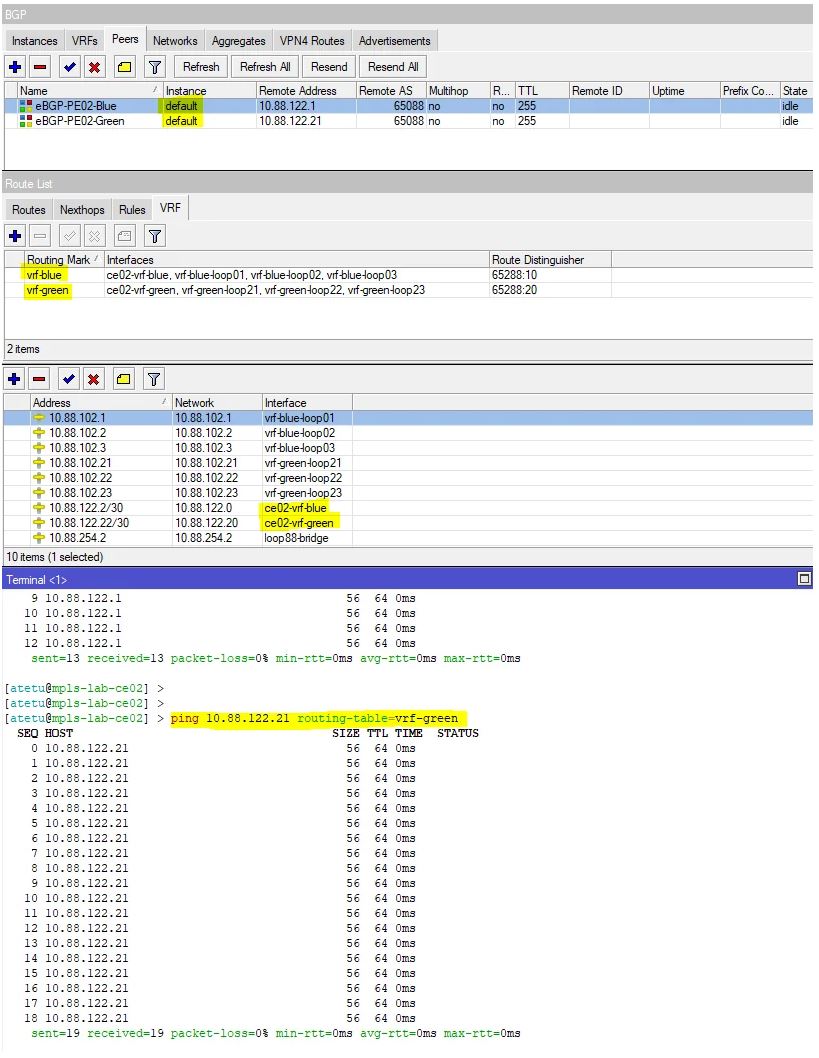Sort peers by Name column header
The image size is (819, 1058).
click(x=89, y=90)
